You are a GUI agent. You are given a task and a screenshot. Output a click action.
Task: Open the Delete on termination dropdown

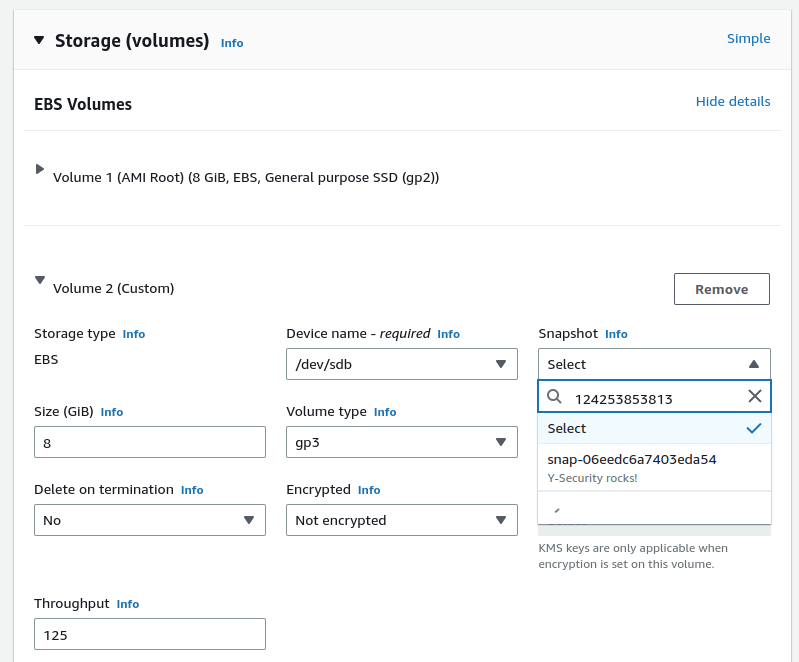[149, 520]
